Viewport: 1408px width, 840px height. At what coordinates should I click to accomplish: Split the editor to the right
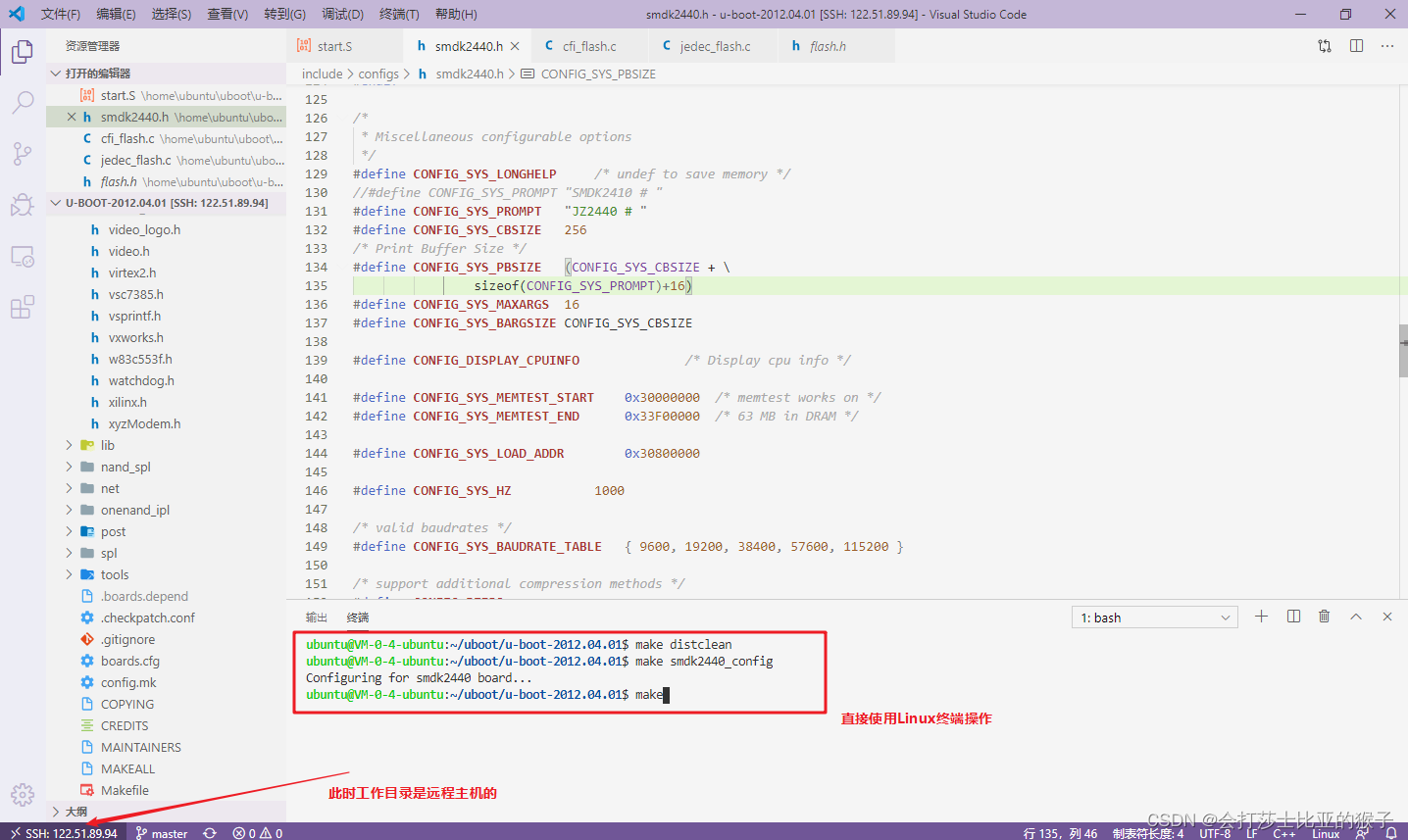[x=1356, y=46]
